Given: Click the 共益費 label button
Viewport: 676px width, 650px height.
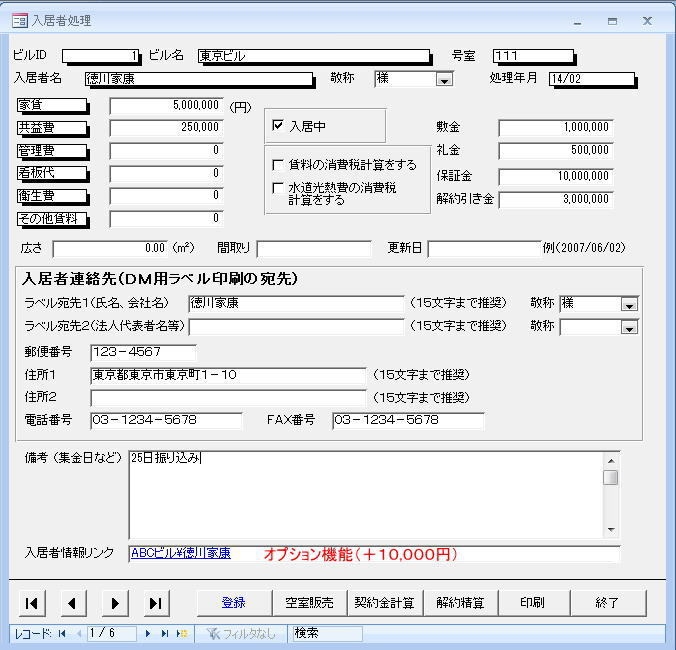Looking at the screenshot, I should (52, 128).
